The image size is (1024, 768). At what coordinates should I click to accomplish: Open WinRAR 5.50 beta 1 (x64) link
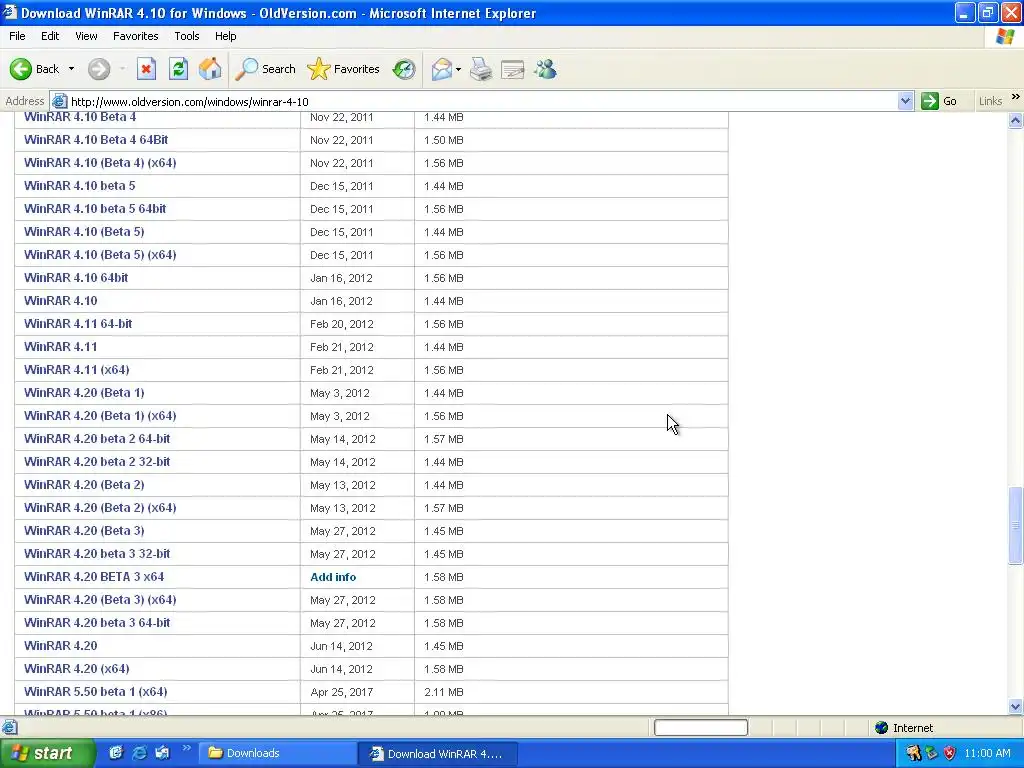[95, 692]
